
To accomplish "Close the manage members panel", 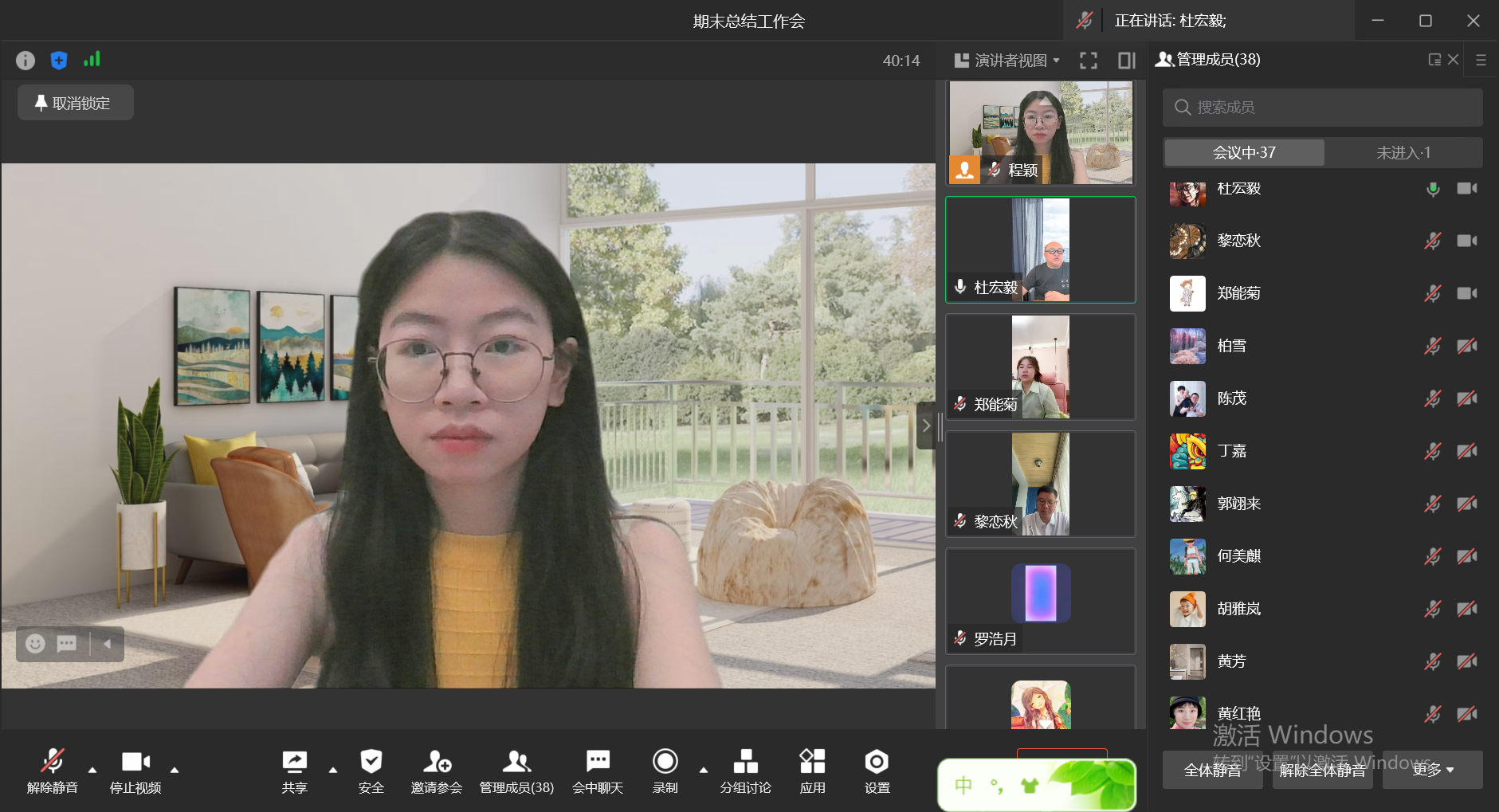I will 1454,60.
